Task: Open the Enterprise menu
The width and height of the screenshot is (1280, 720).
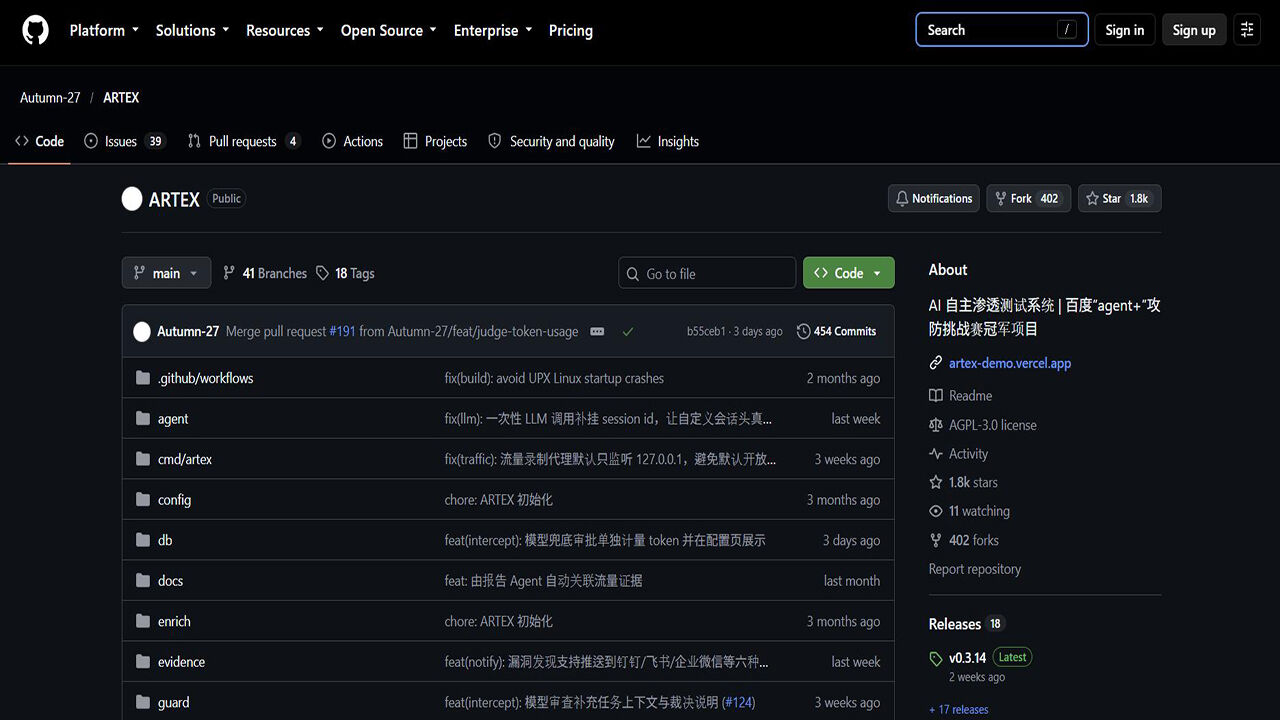Action: [493, 30]
